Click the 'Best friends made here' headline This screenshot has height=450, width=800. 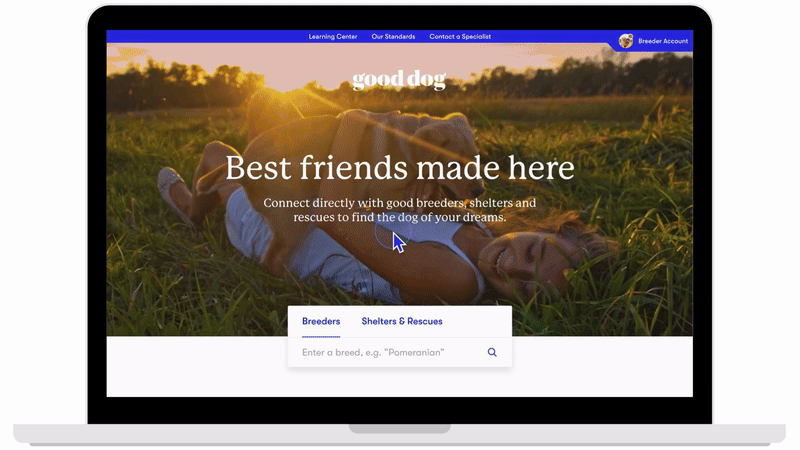399,167
